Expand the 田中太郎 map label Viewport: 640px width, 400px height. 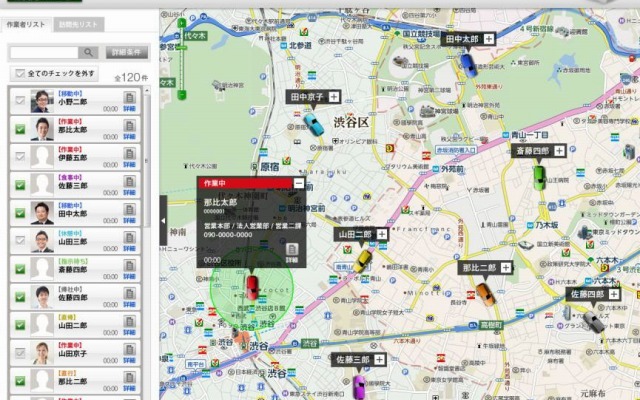489,40
